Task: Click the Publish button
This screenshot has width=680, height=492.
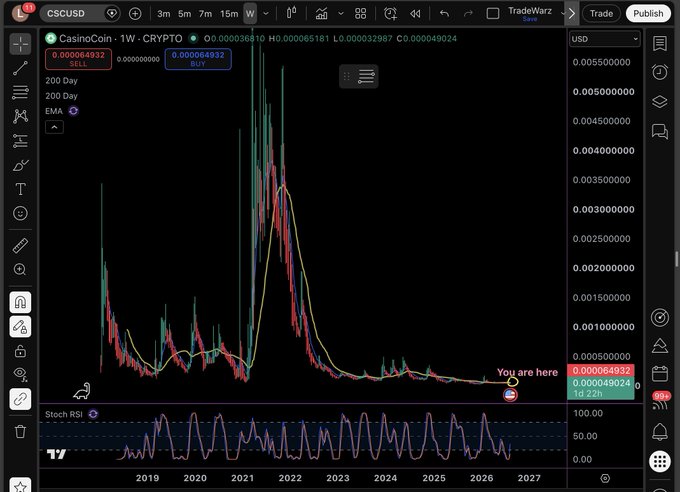Action: pos(648,13)
